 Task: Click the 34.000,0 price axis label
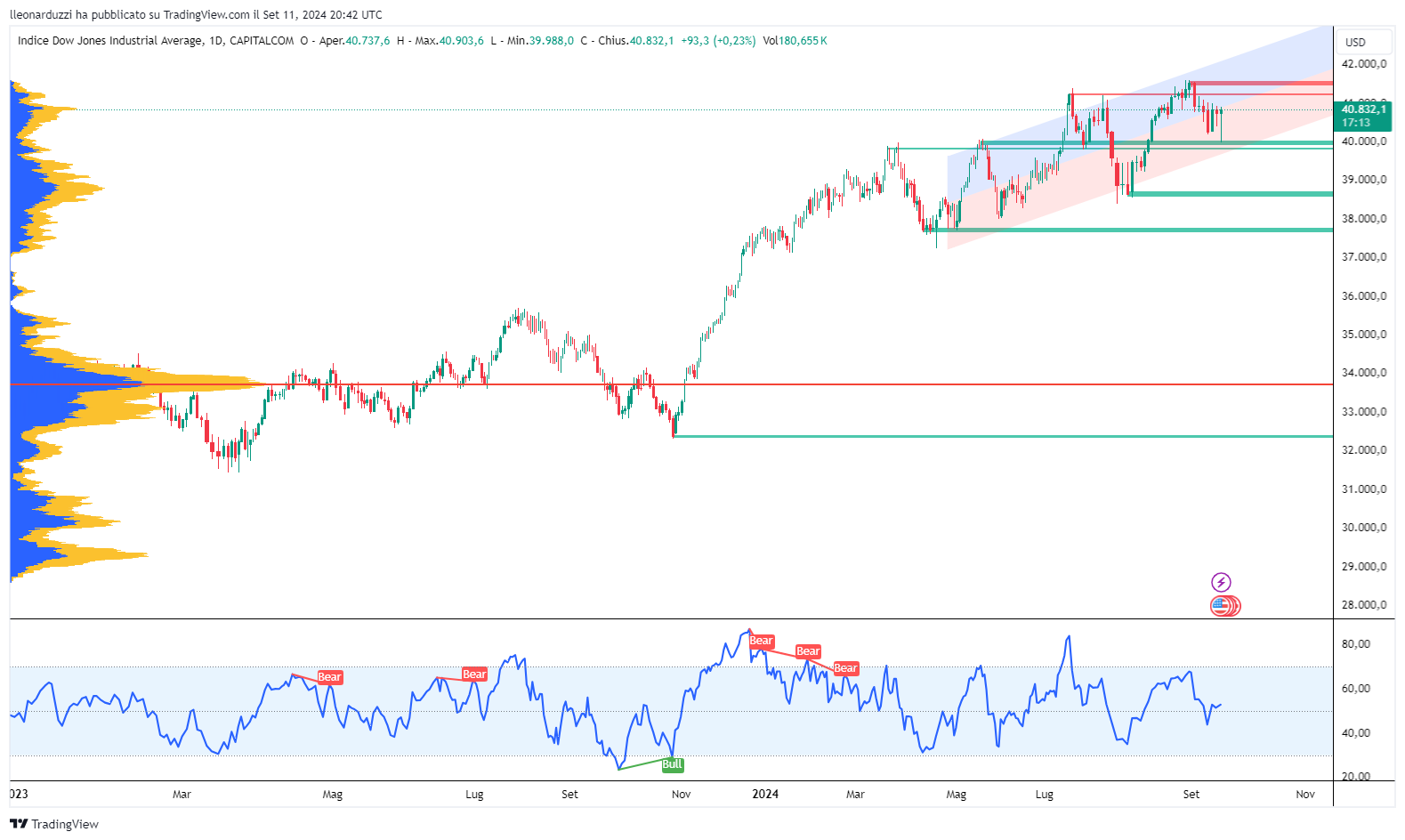(1364, 373)
